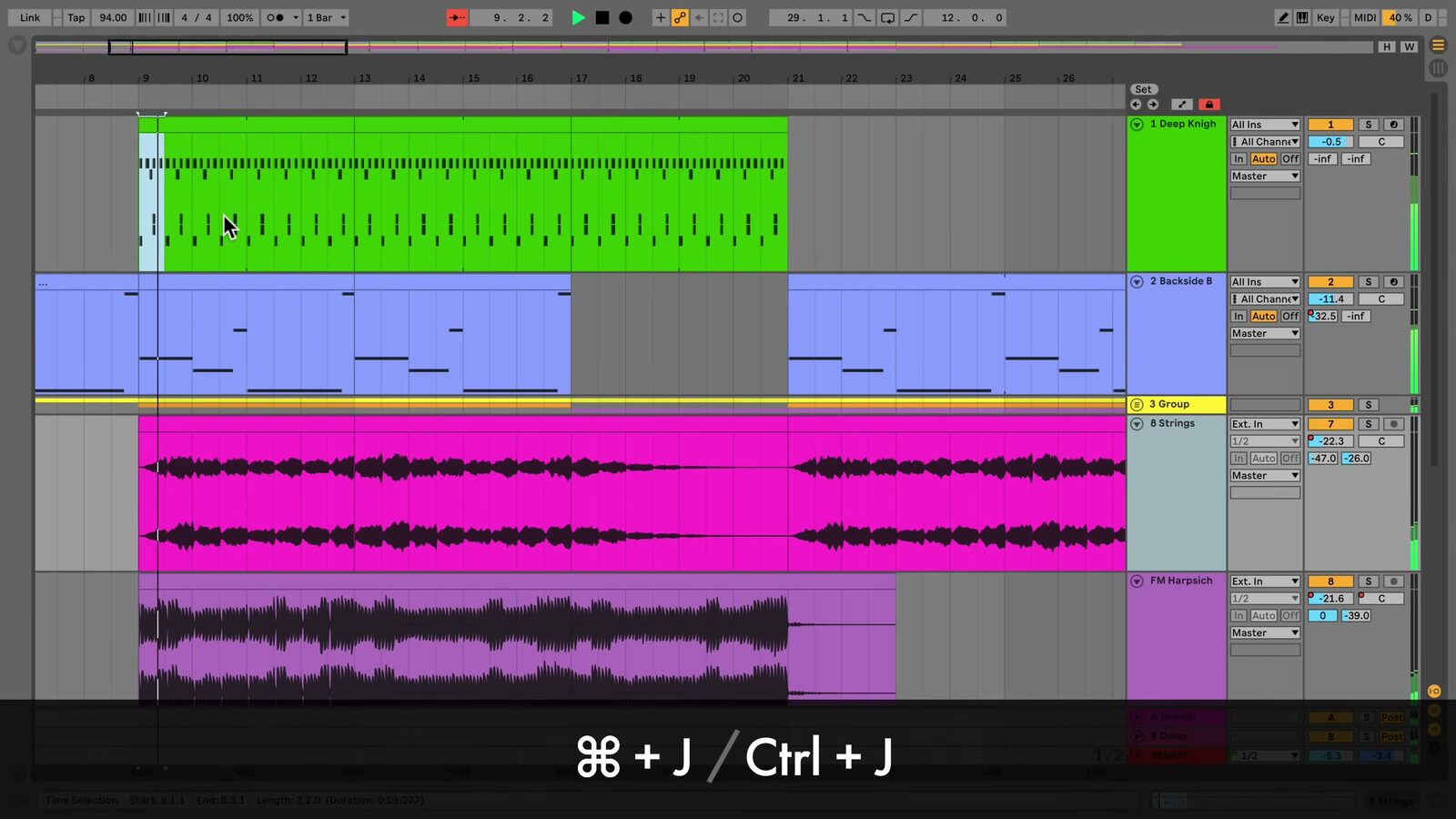Open the browser show/hide triangle button

coord(17,45)
